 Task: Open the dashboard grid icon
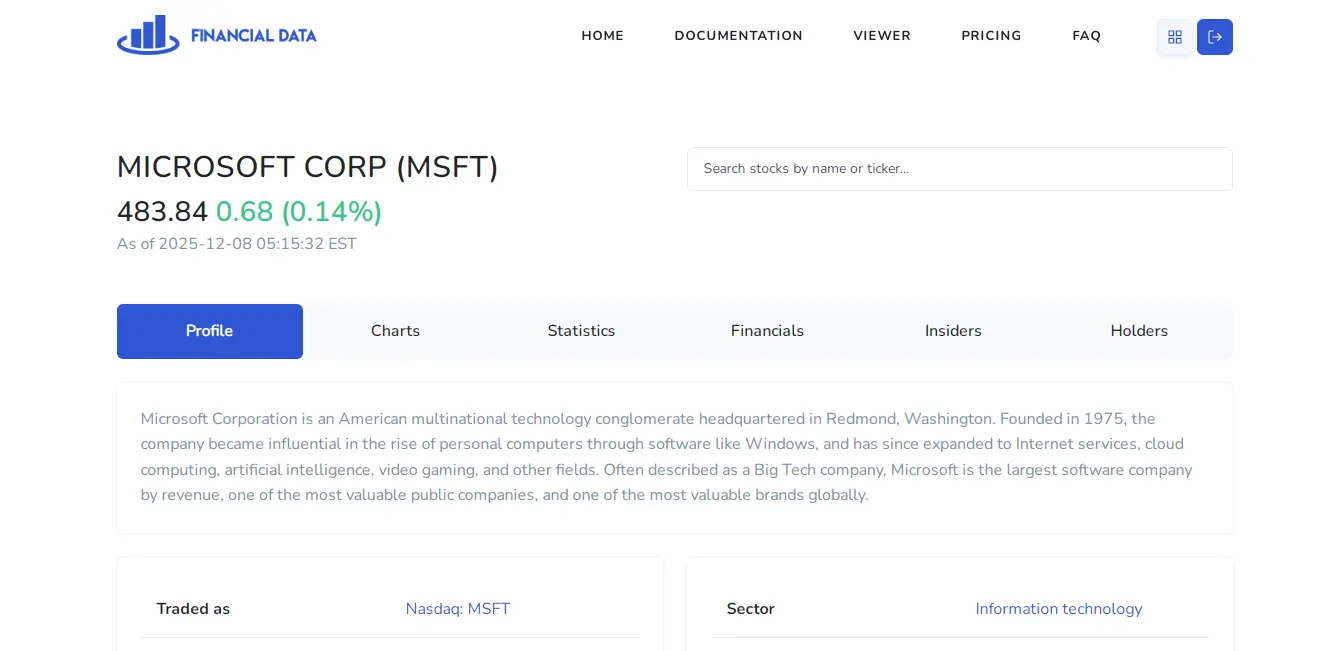pos(1175,37)
